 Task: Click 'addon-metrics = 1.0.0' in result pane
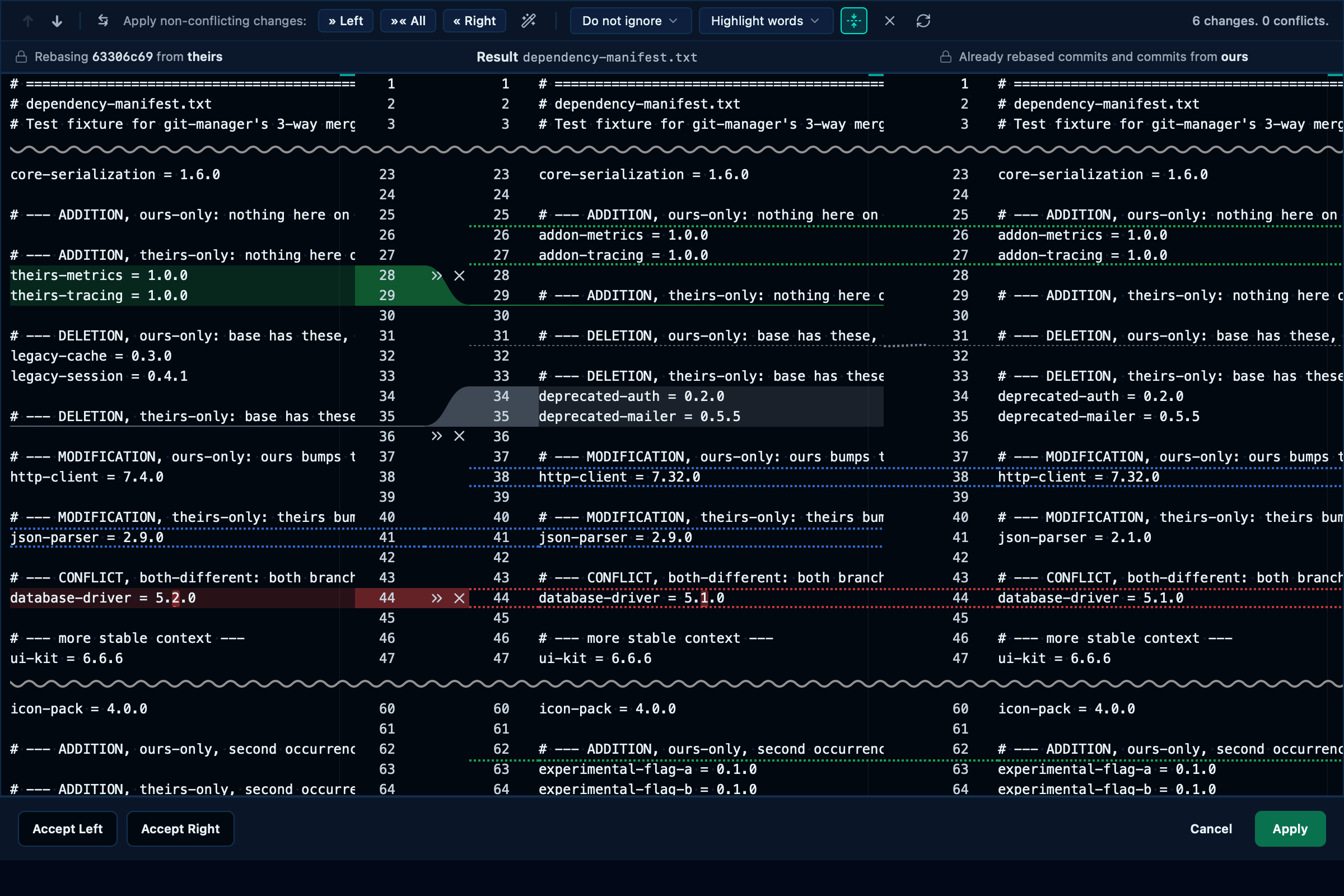pyautogui.click(x=623, y=235)
